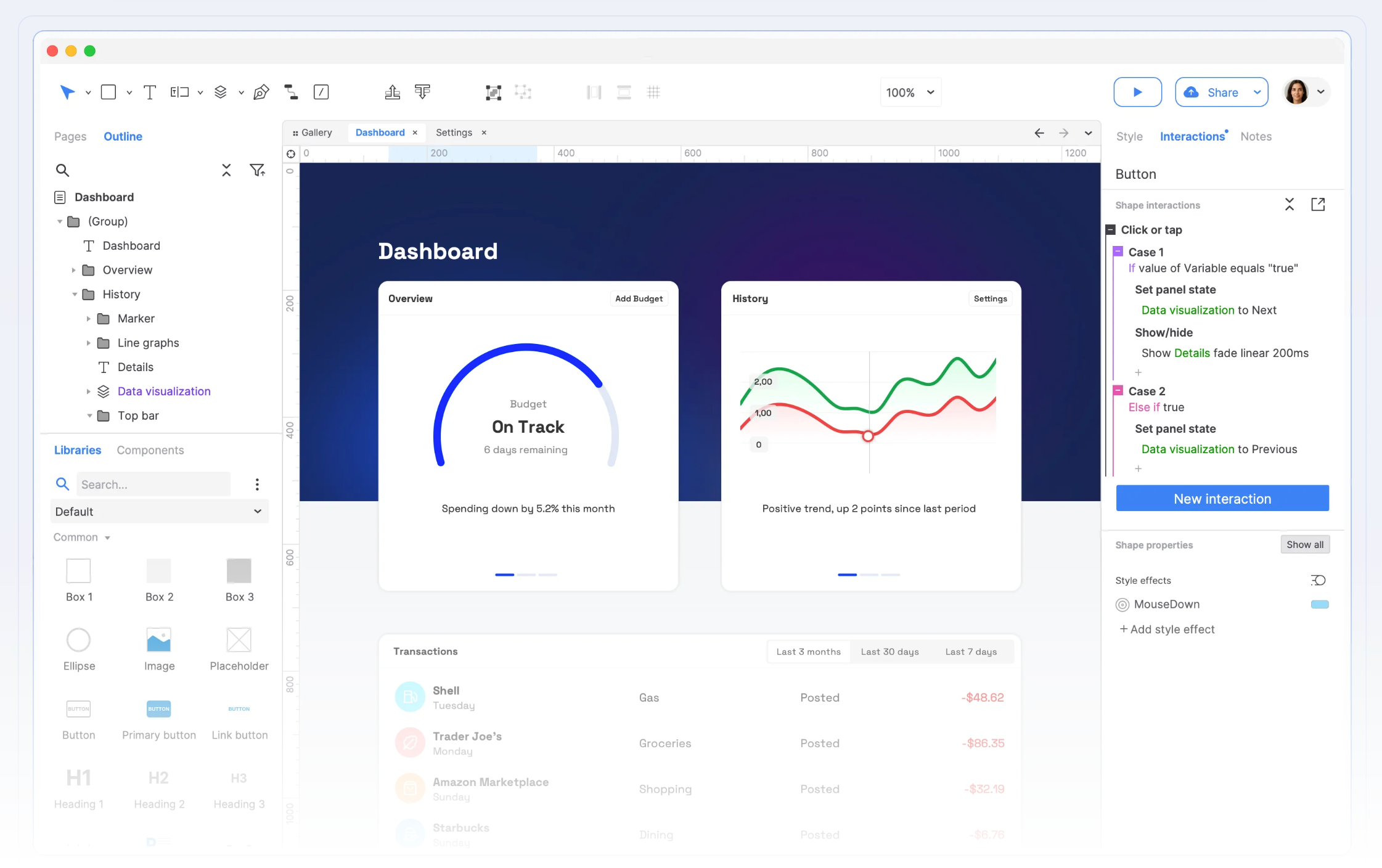Select the Text tool in toolbar
The width and height of the screenshot is (1382, 868).
[x=149, y=92]
